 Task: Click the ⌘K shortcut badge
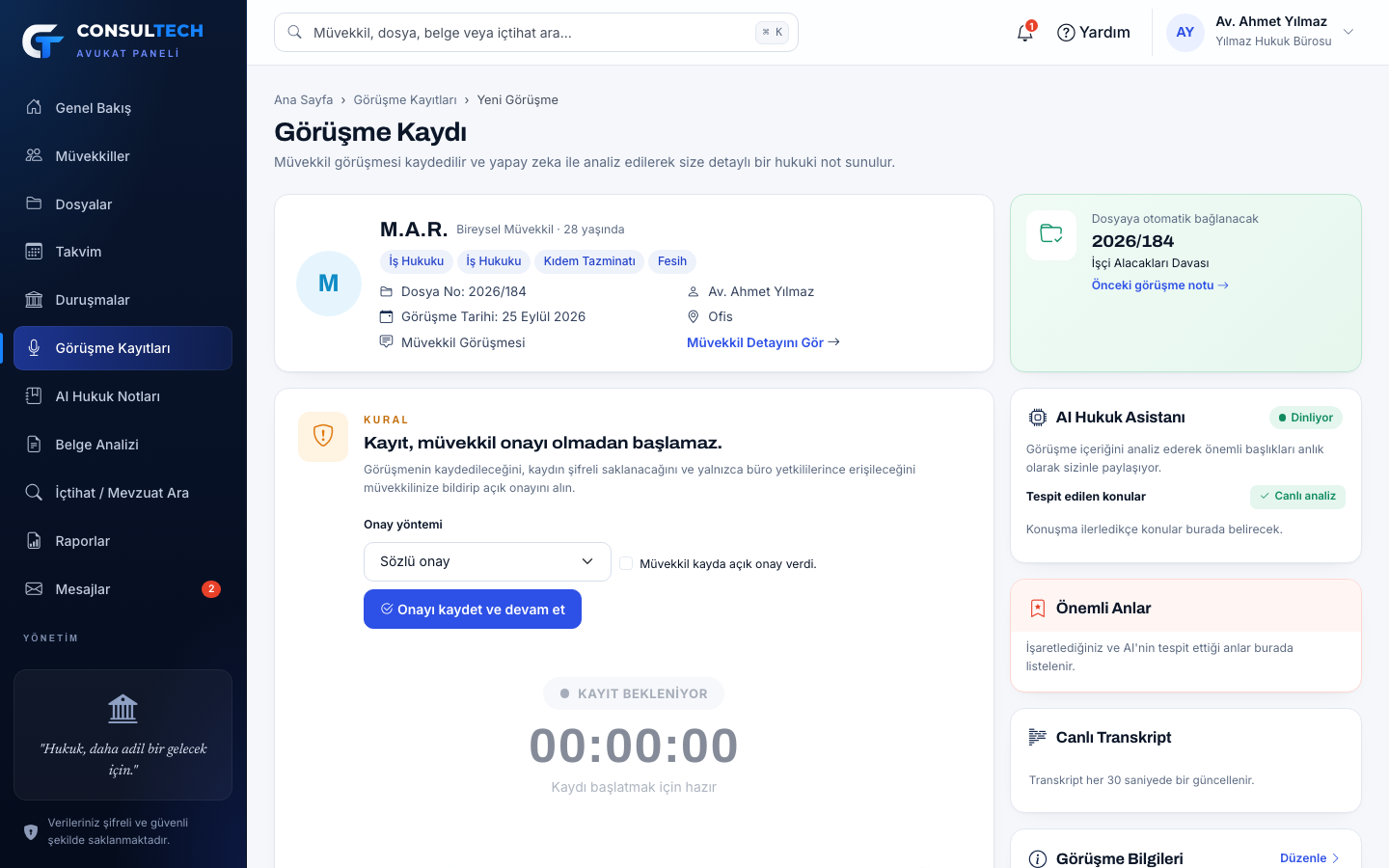coord(773,33)
